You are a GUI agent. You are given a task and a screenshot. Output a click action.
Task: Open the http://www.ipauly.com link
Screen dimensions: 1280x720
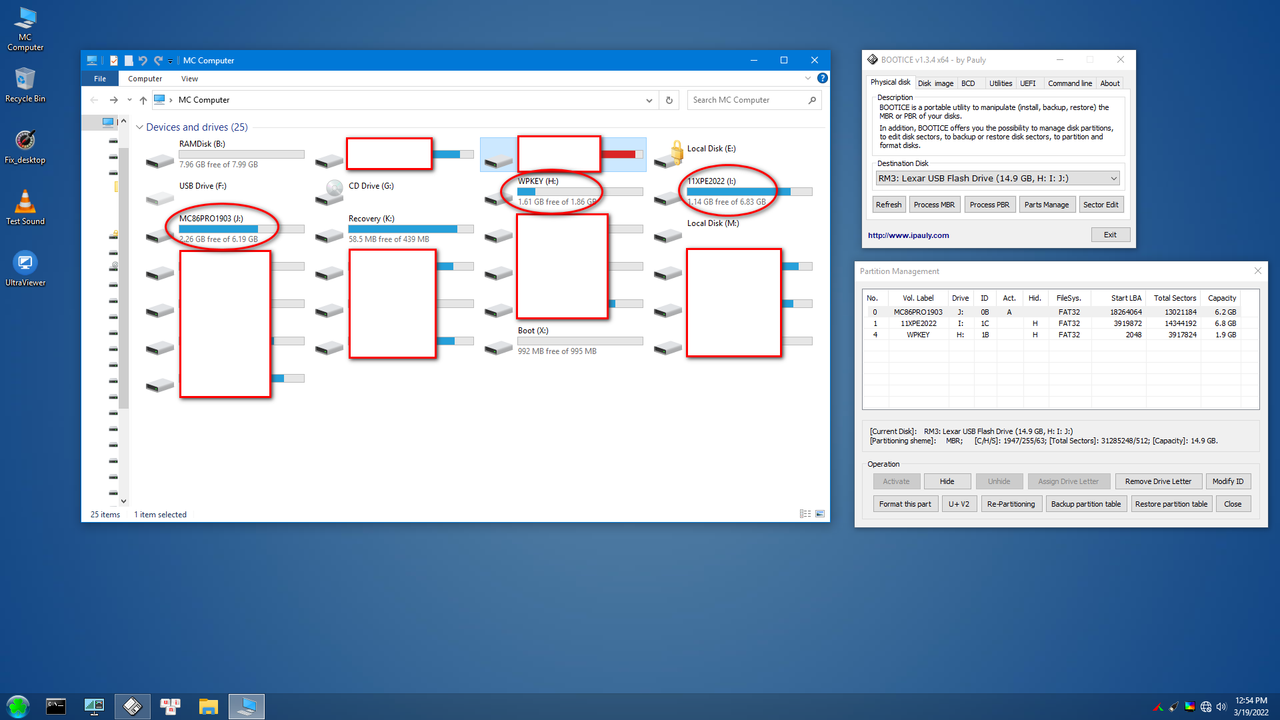908,235
